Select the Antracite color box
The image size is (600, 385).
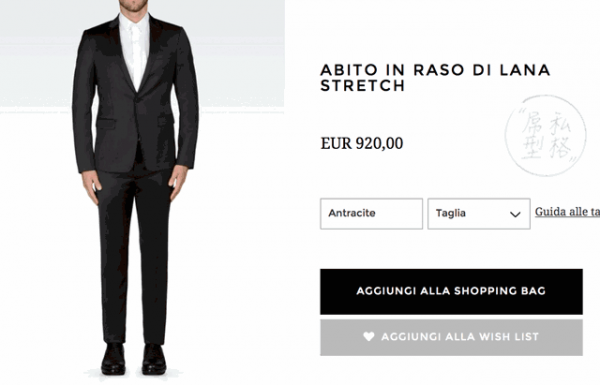click(371, 214)
